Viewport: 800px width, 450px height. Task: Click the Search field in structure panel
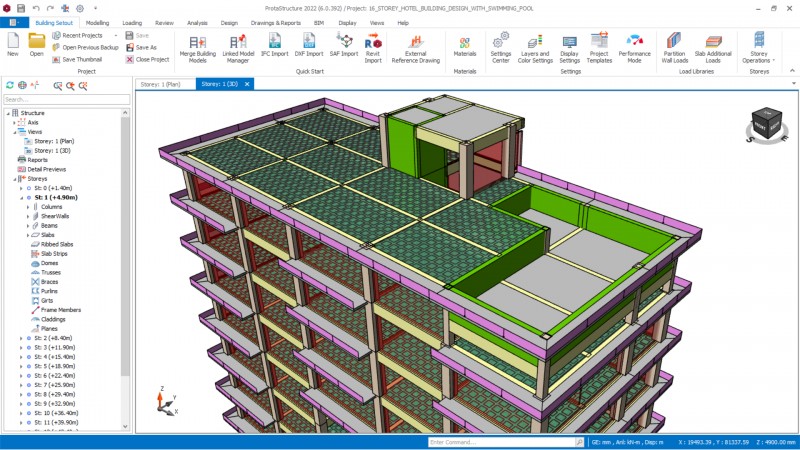[67, 99]
